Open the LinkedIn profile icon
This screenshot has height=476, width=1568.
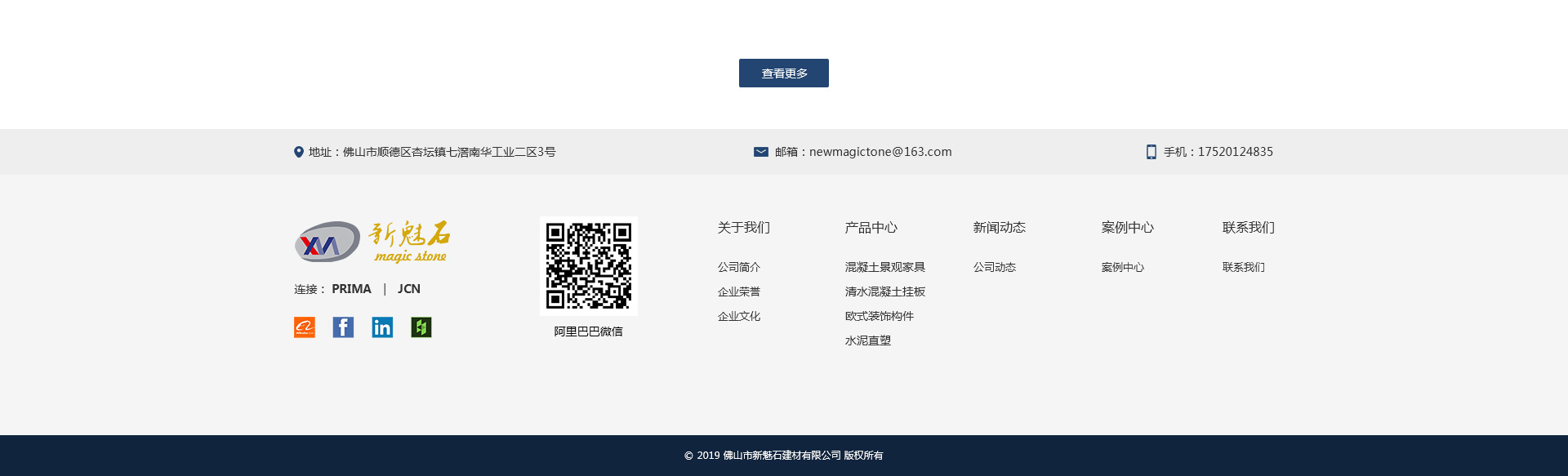coord(382,327)
